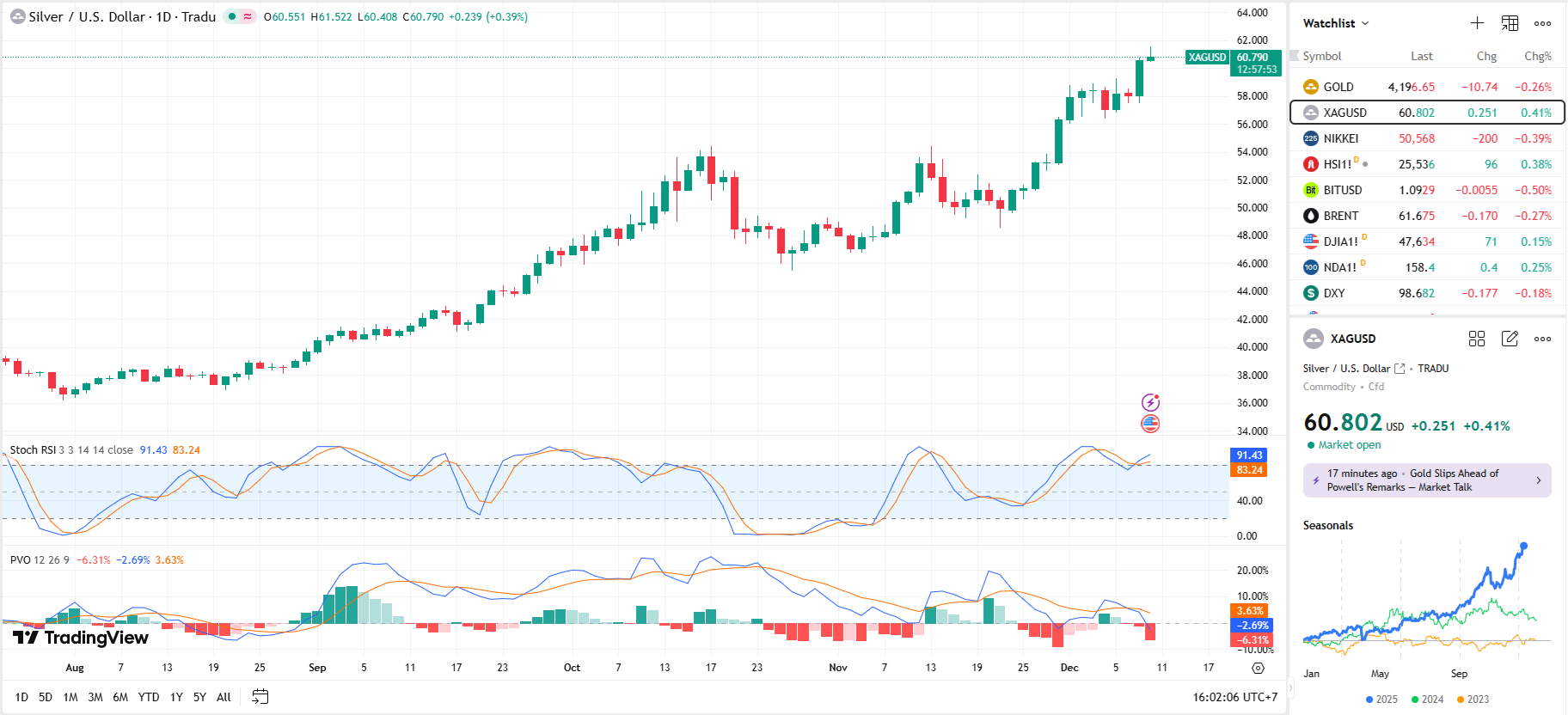This screenshot has height=715, width=1568.
Task: Click the 16:02:06 UTC+7 timezone button
Action: click(x=1234, y=697)
